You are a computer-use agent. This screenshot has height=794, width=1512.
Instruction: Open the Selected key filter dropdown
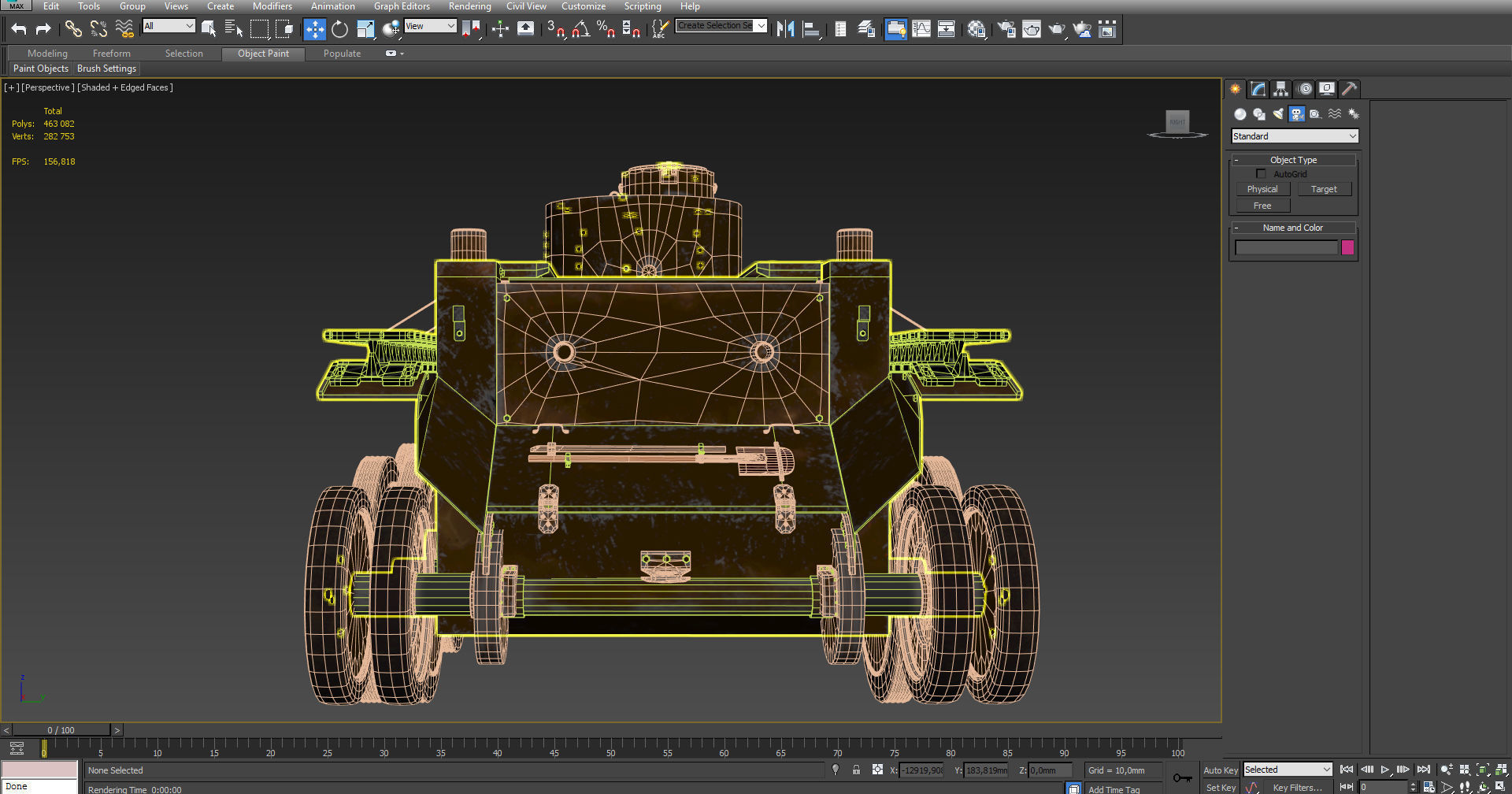coord(1288,770)
